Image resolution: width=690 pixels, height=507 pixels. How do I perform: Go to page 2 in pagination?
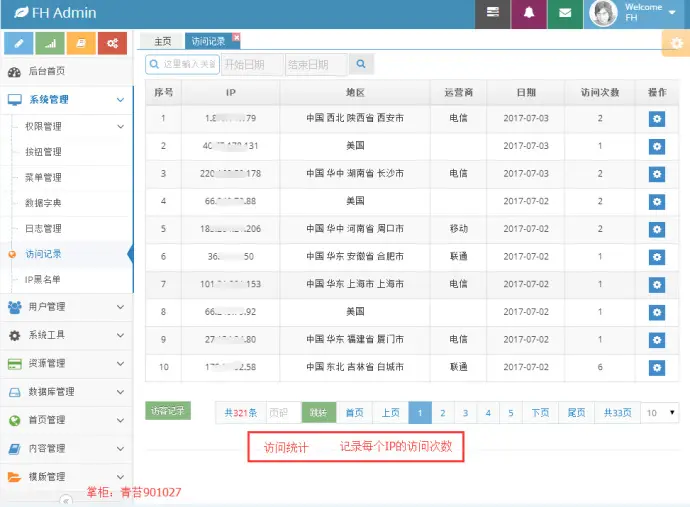point(443,413)
